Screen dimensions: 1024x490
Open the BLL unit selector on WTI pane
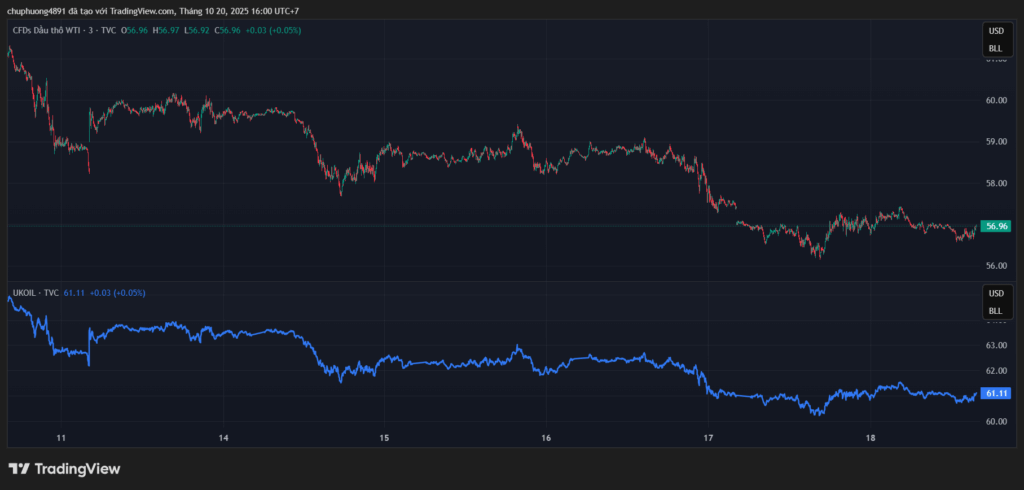(995, 48)
